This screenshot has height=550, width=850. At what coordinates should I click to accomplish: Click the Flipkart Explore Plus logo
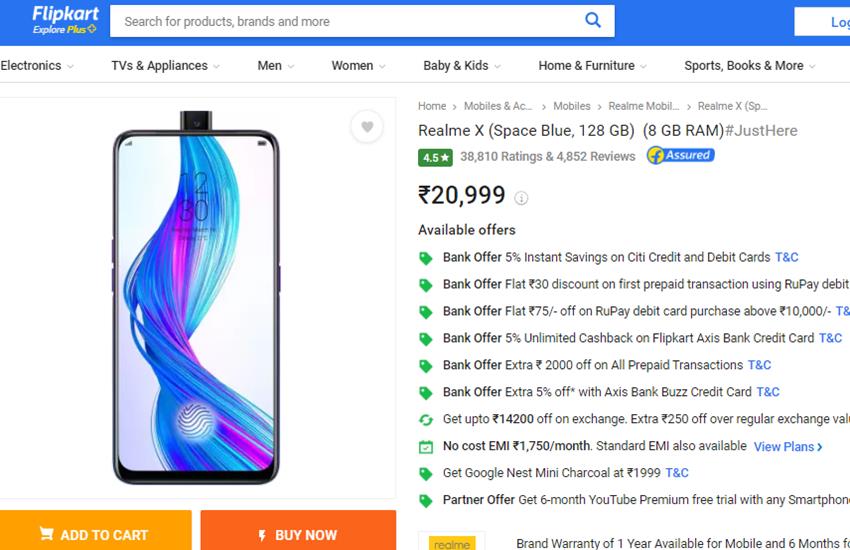point(64,19)
